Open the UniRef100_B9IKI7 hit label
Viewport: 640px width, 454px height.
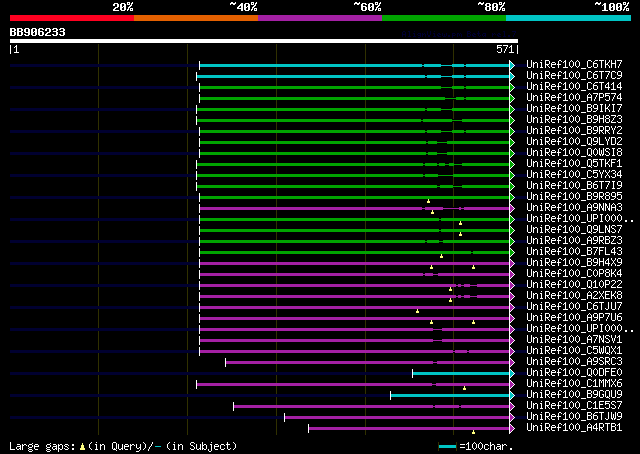pos(574,108)
